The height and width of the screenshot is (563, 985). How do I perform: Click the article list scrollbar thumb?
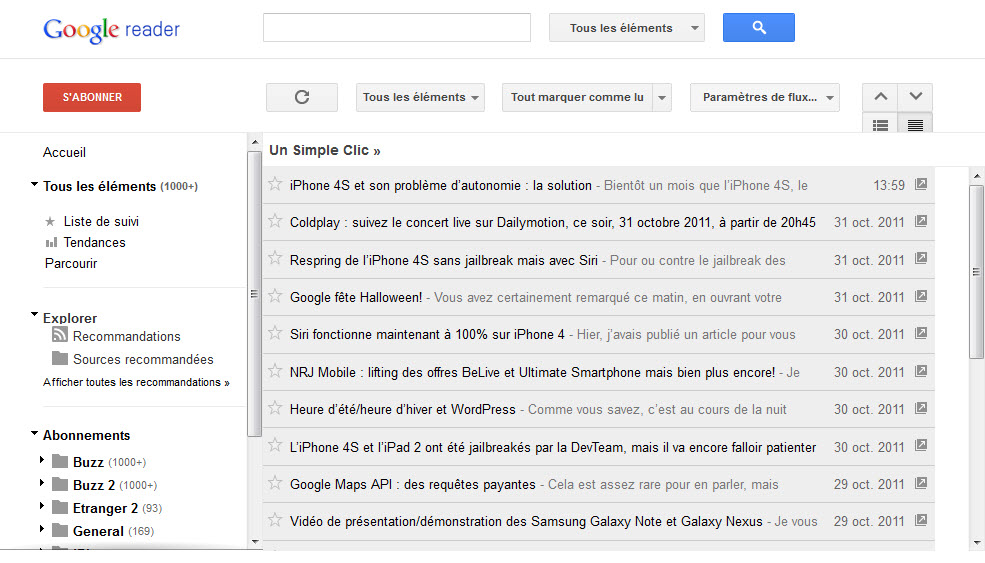coord(976,271)
